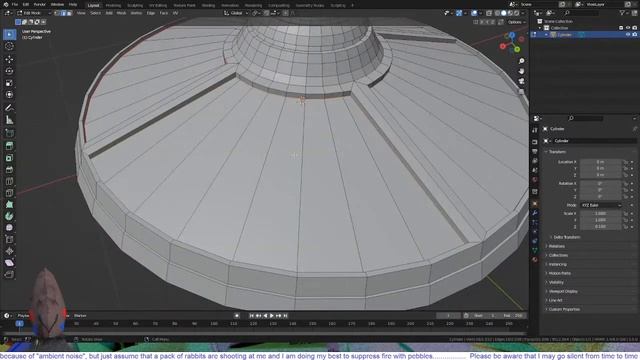
Task: Open the Modifier properties wrench tab
Action: click(x=535, y=213)
